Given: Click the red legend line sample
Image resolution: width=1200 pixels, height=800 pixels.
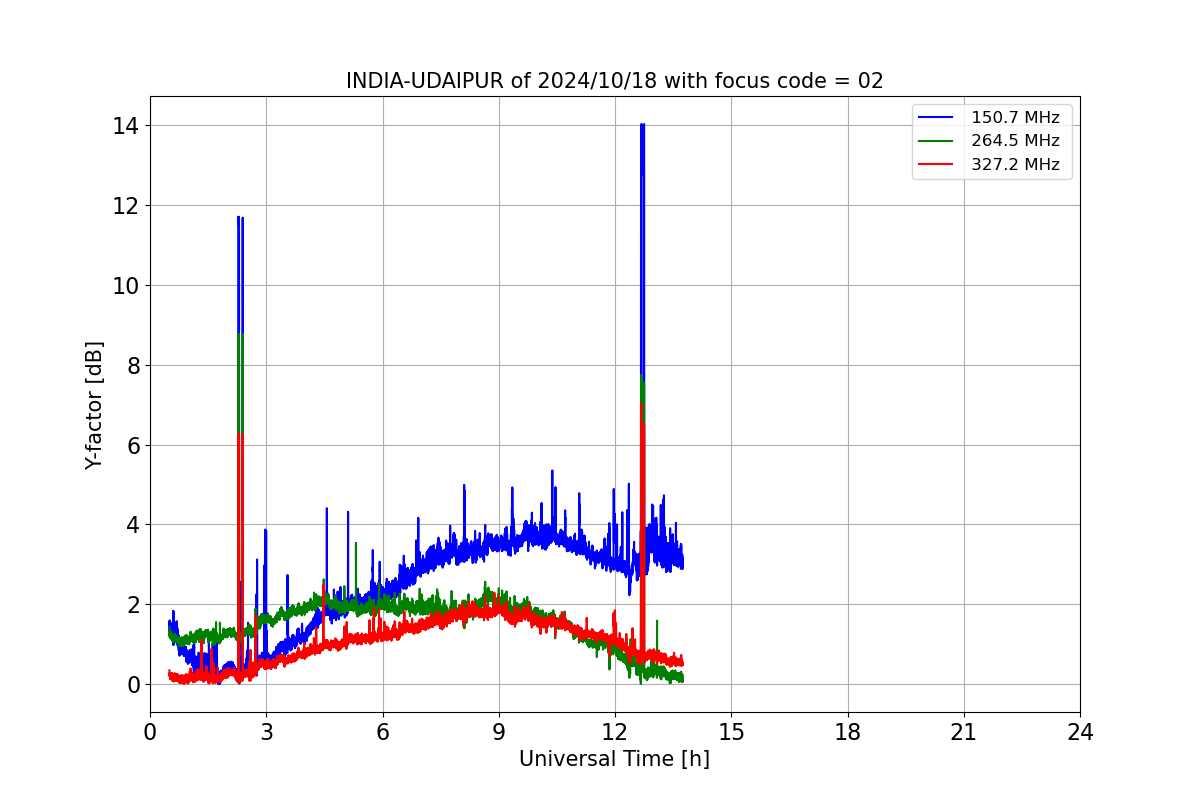Looking at the screenshot, I should (x=936, y=165).
